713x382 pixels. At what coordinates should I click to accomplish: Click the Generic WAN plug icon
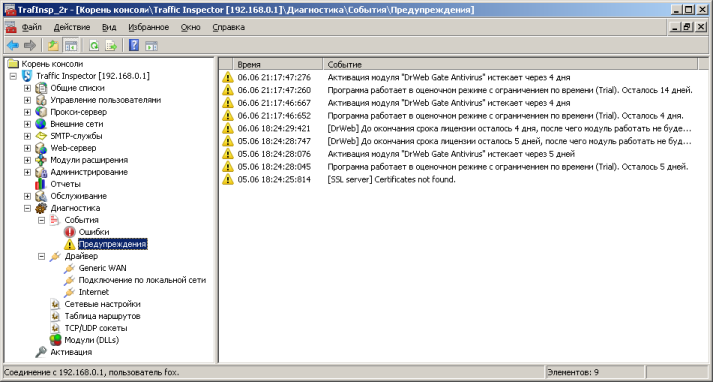click(x=69, y=268)
